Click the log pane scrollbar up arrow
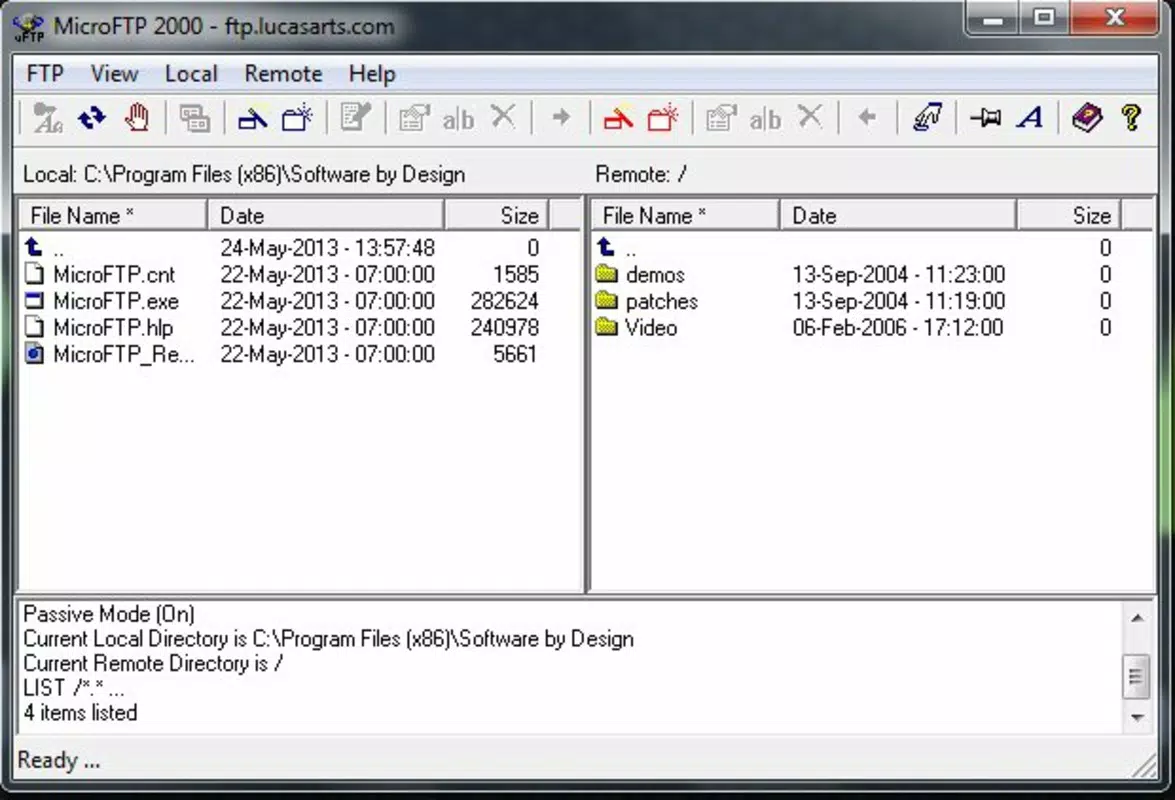1175x800 pixels. tap(1137, 617)
